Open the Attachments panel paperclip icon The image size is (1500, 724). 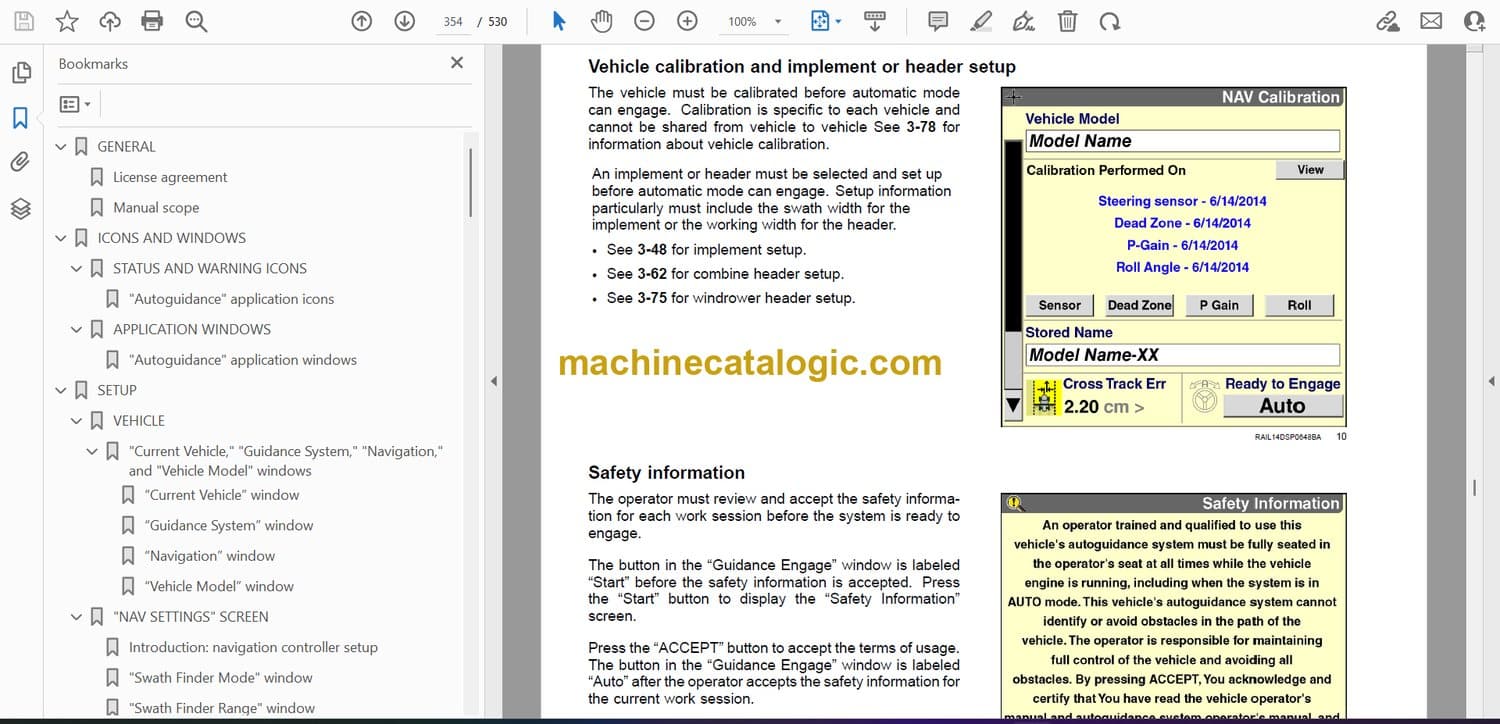(20, 162)
